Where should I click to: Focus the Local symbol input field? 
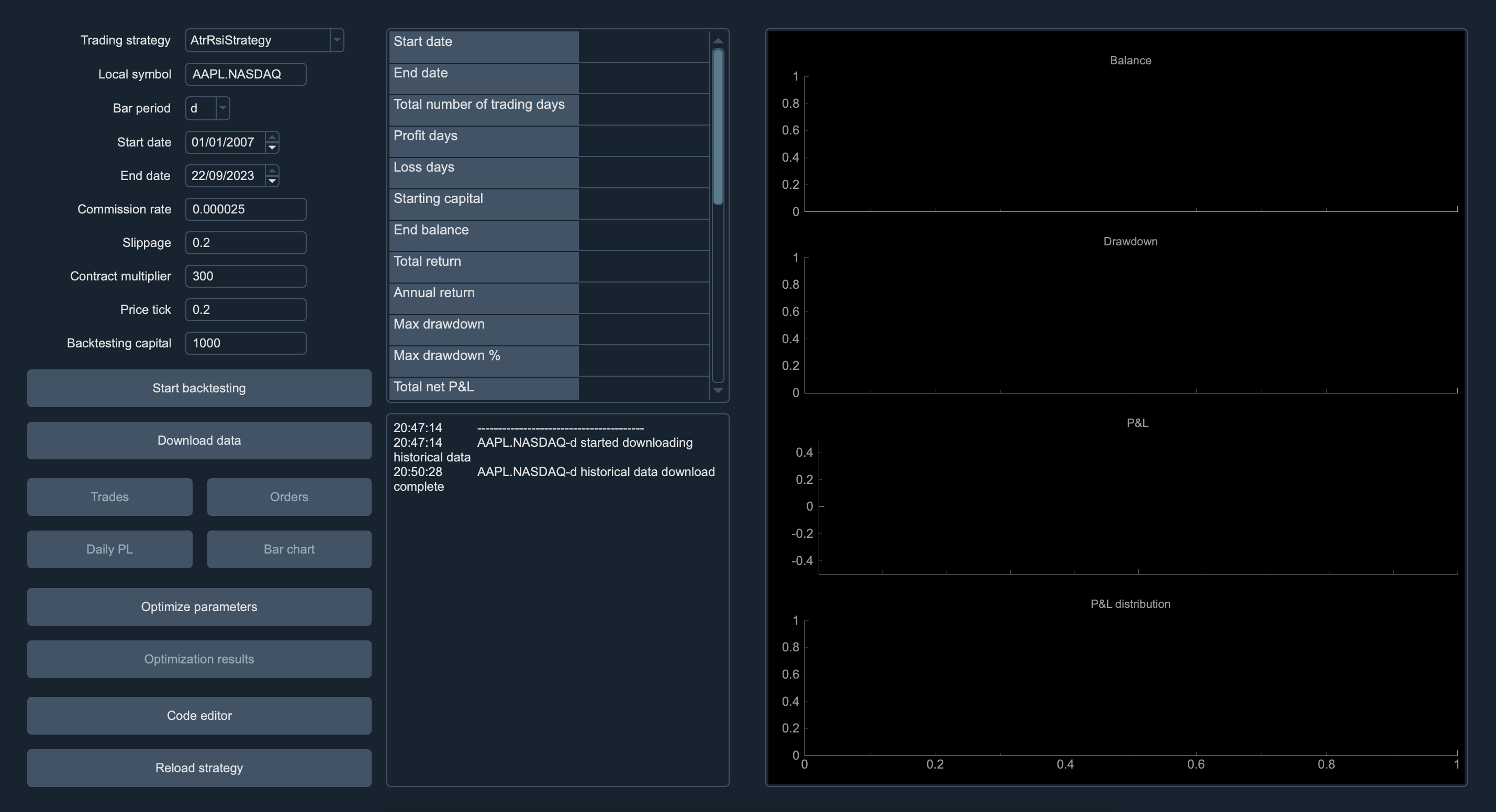coord(245,74)
